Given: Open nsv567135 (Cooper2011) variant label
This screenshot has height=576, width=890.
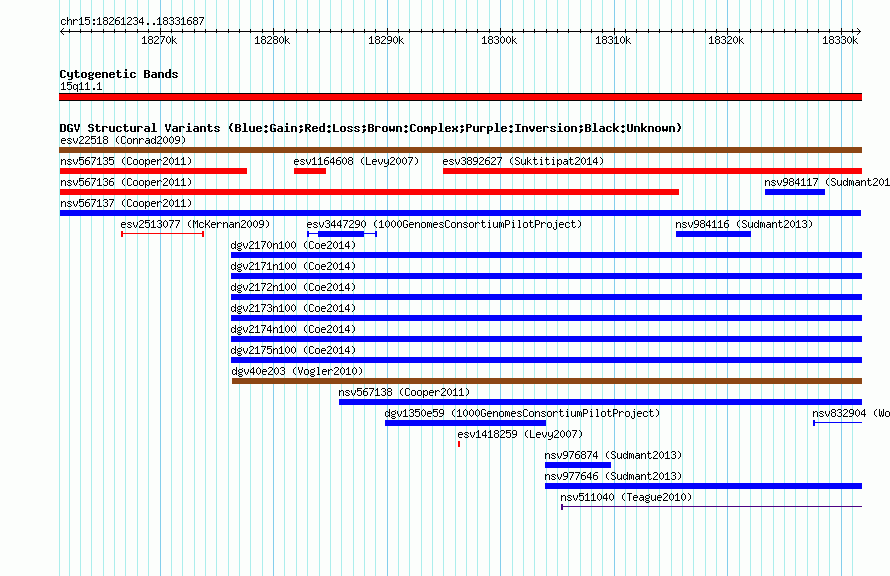Looking at the screenshot, I should pyautogui.click(x=126, y=161).
